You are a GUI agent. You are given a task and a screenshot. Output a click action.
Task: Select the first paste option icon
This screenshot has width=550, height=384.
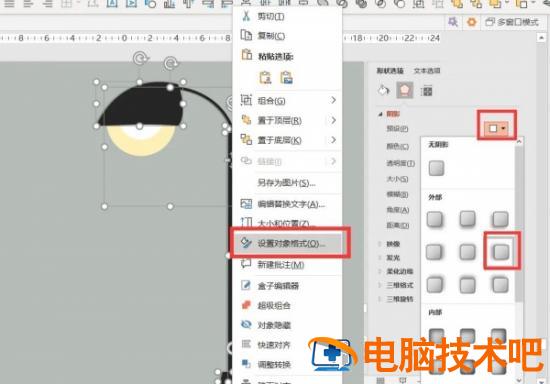point(266,78)
